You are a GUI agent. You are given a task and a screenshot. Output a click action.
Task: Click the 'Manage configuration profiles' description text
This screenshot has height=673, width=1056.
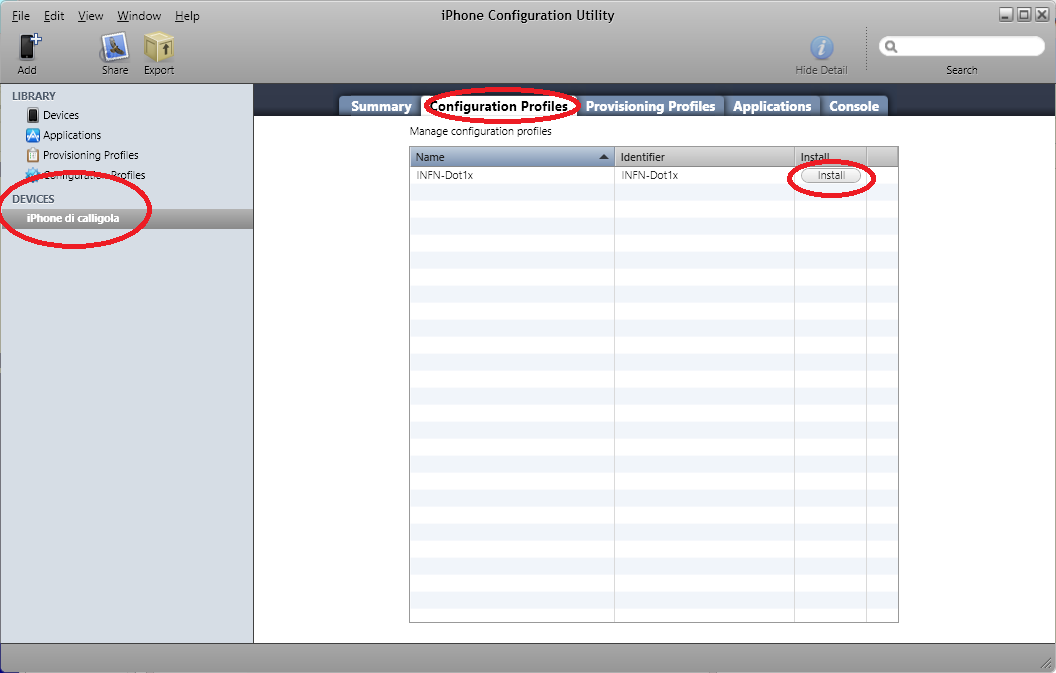click(480, 131)
